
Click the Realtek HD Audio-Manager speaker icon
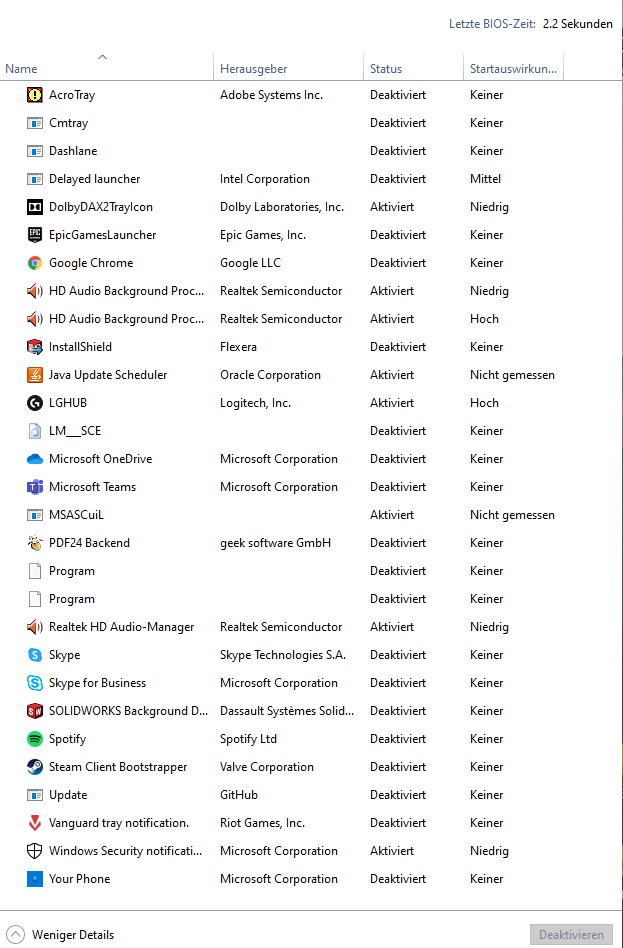coord(35,627)
